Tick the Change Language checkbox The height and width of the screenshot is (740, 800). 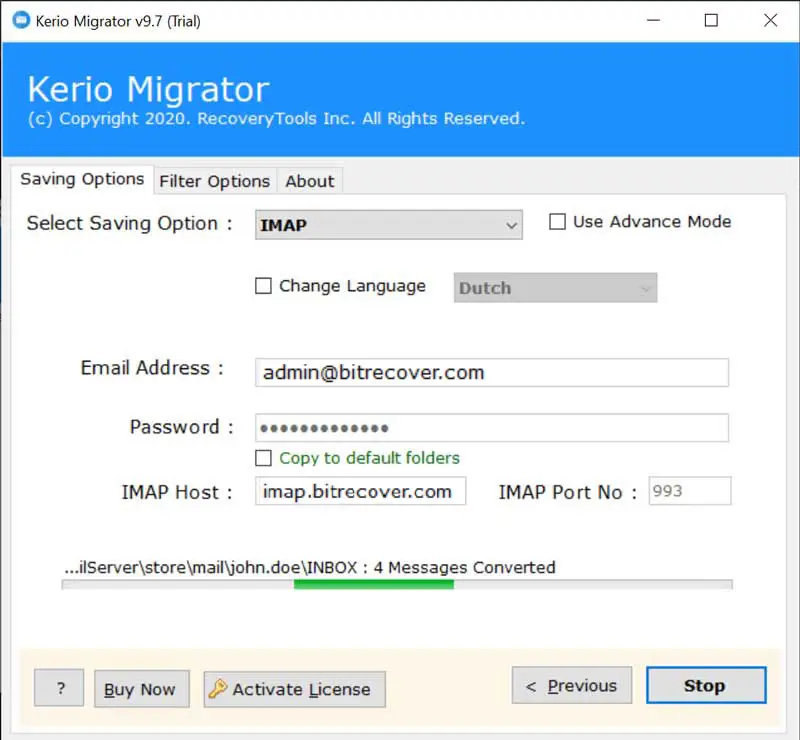(x=263, y=286)
